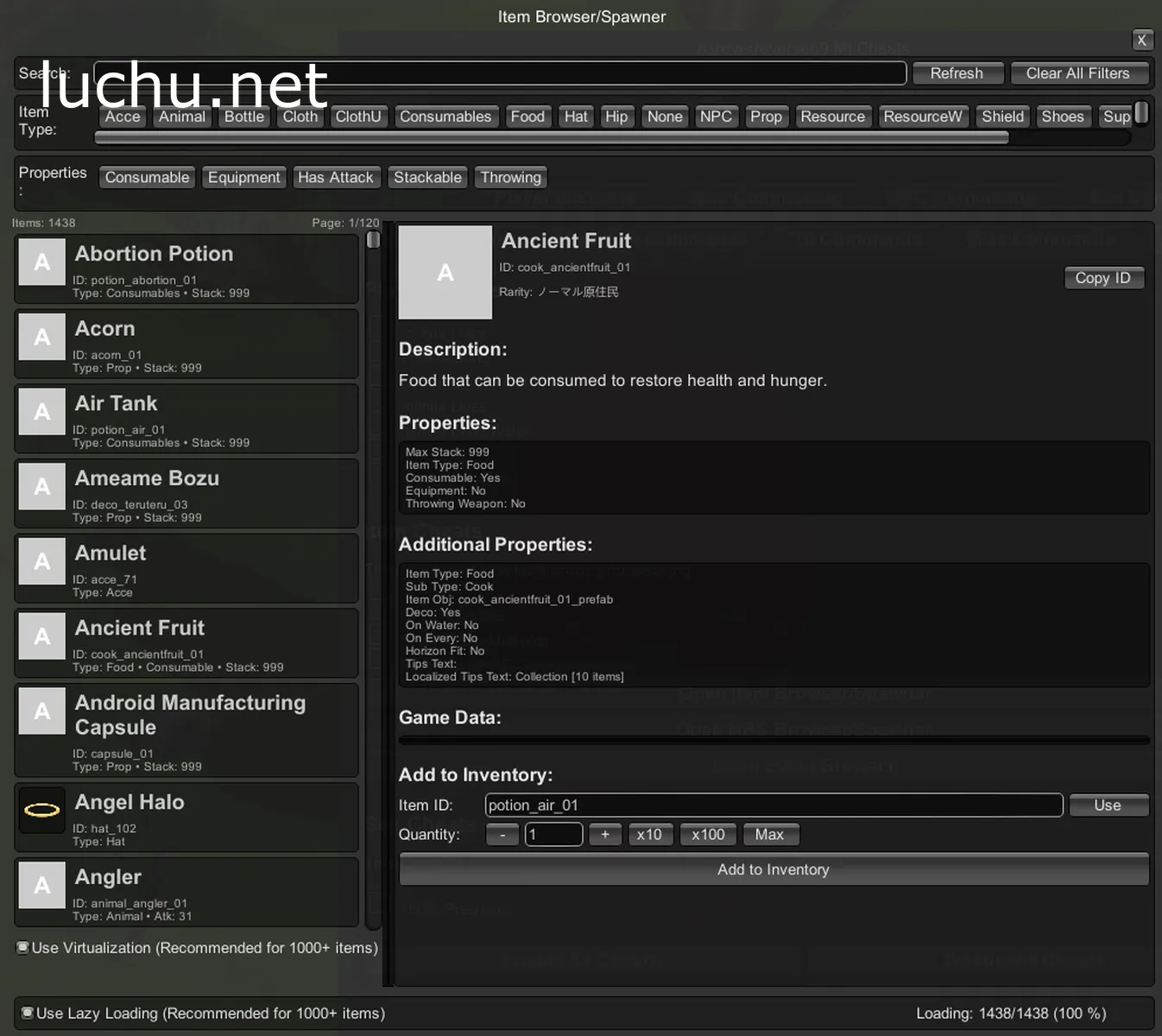The height and width of the screenshot is (1036, 1162).
Task: Filter by Animal item type
Action: [182, 117]
